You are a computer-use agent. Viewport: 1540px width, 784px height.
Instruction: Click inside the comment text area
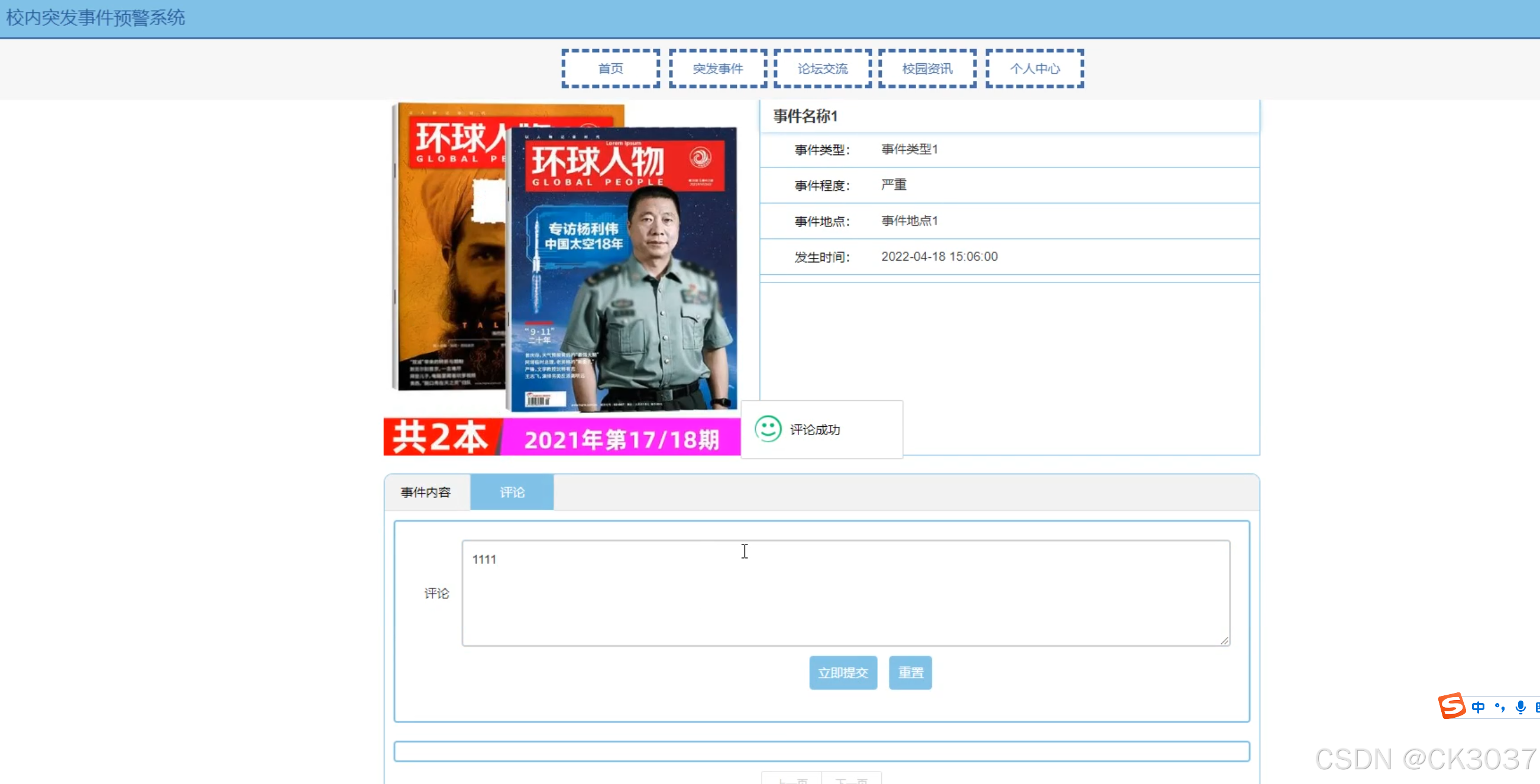click(845, 593)
